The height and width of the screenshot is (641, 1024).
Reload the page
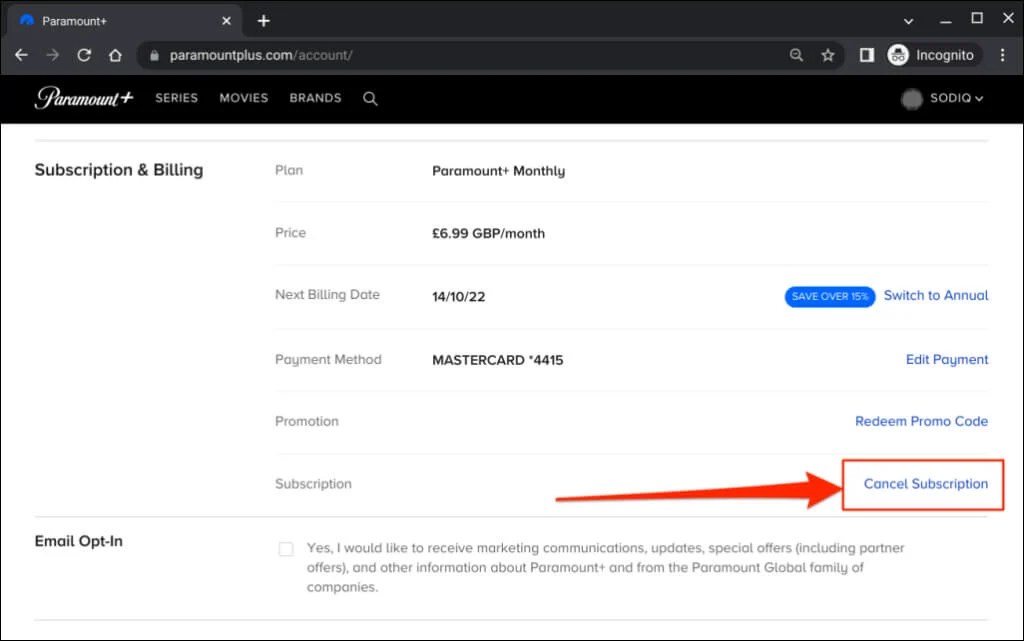point(83,55)
